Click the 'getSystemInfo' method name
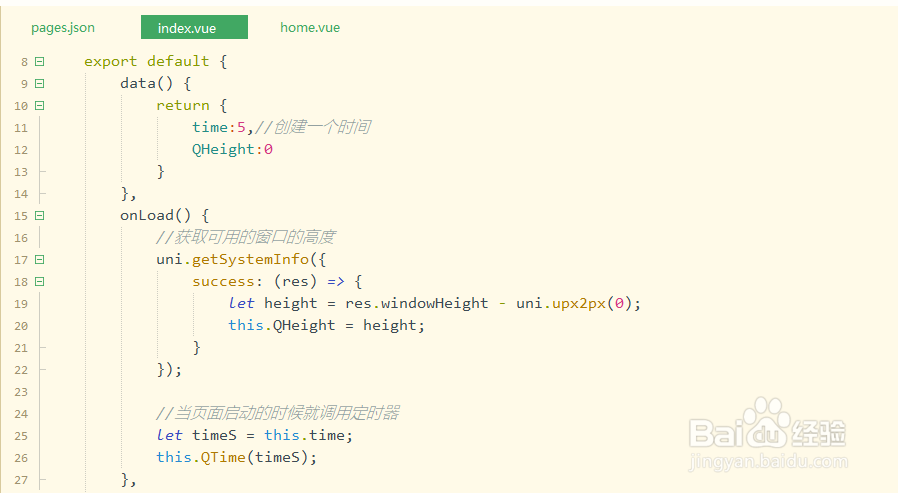The image size is (898, 493). tap(250, 259)
